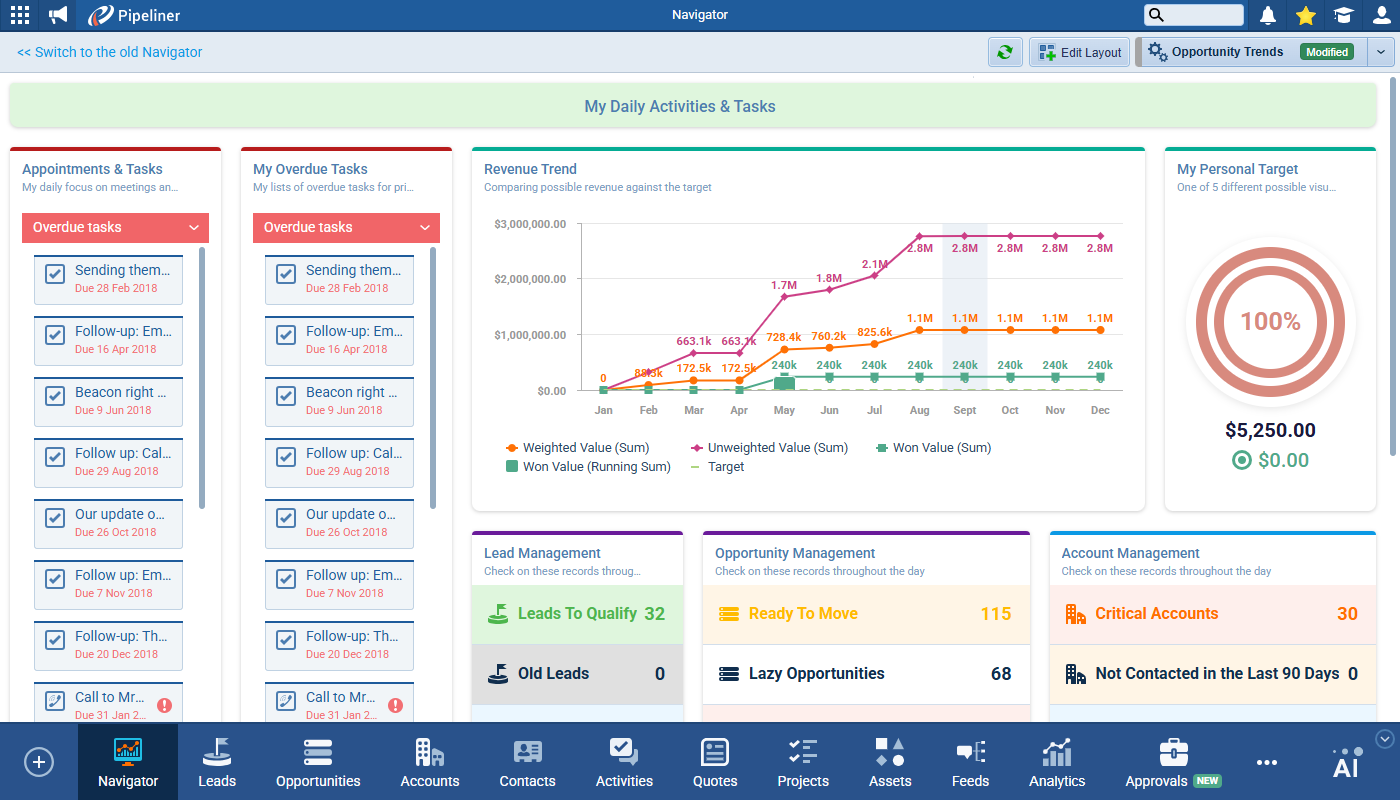This screenshot has height=800, width=1400.
Task: Open the app grid launcher icon
Action: pos(20,15)
